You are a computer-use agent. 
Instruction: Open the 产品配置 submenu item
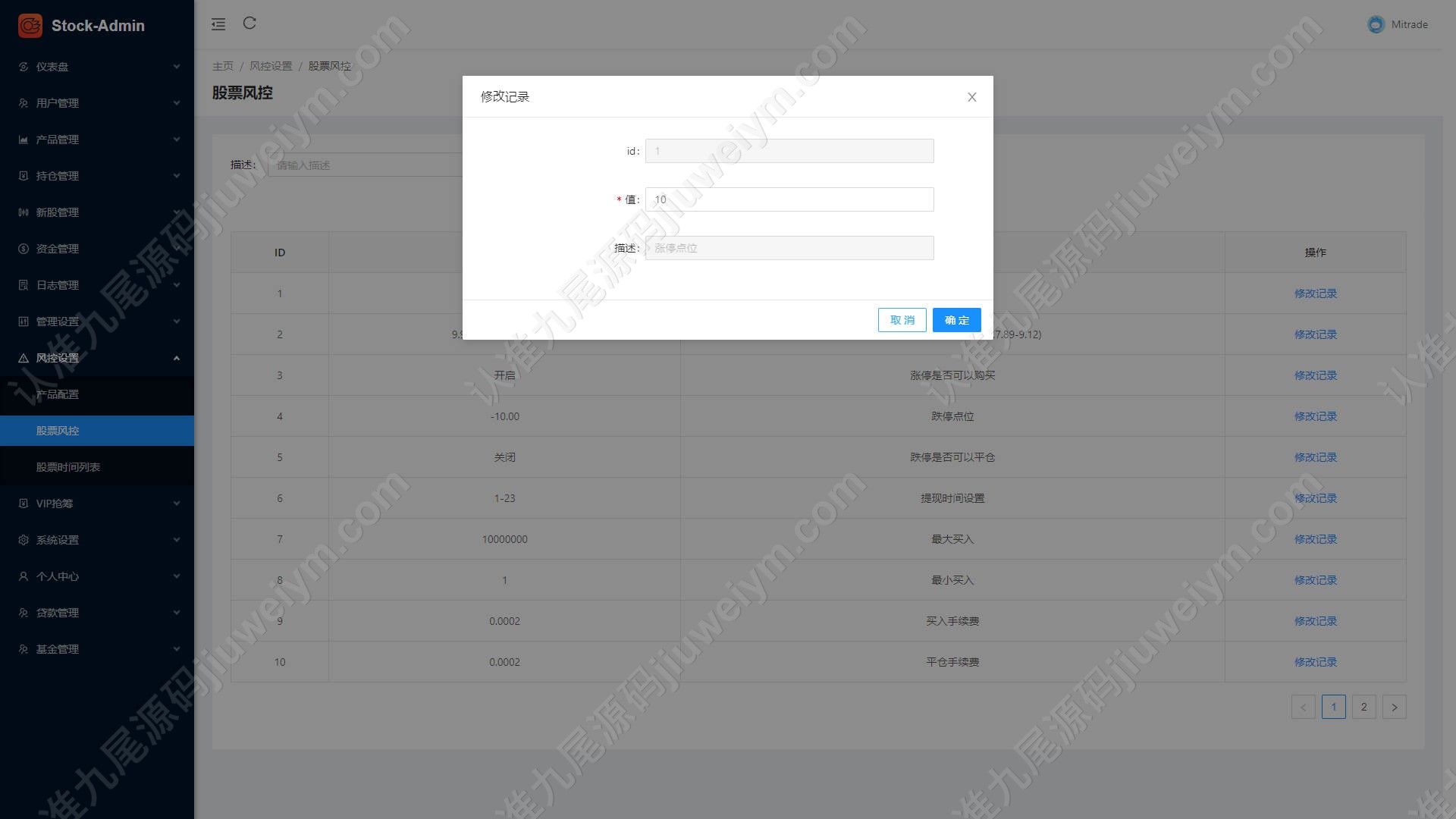point(97,394)
